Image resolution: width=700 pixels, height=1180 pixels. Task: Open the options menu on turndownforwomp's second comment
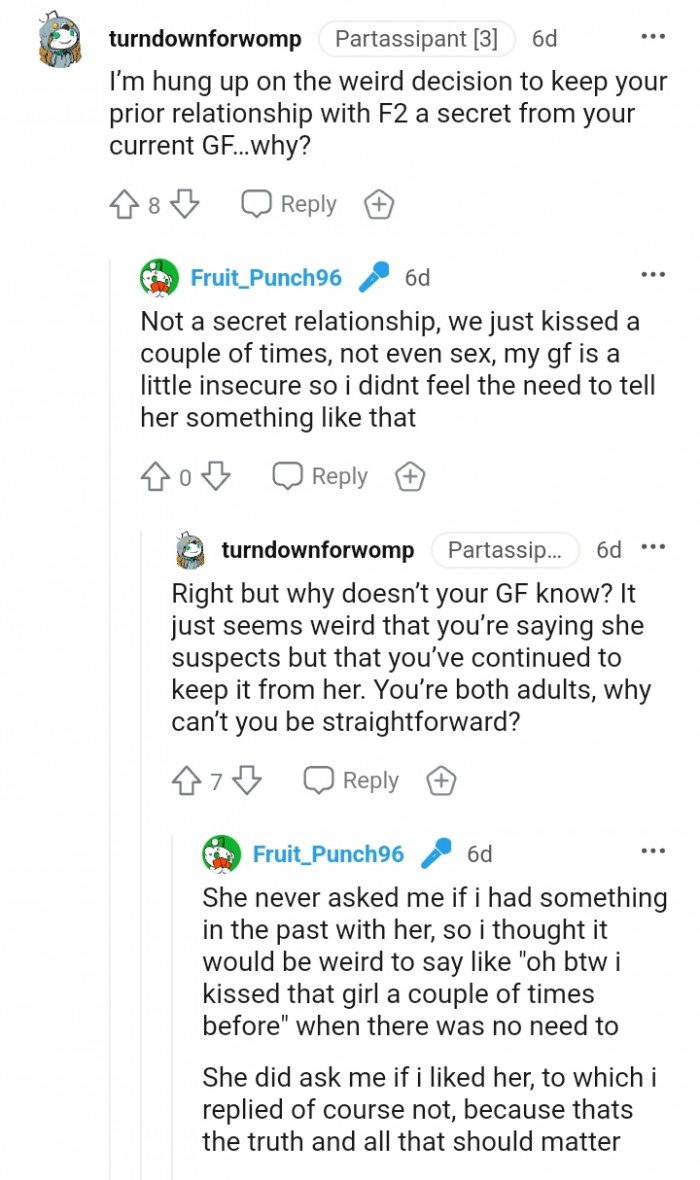(x=653, y=545)
